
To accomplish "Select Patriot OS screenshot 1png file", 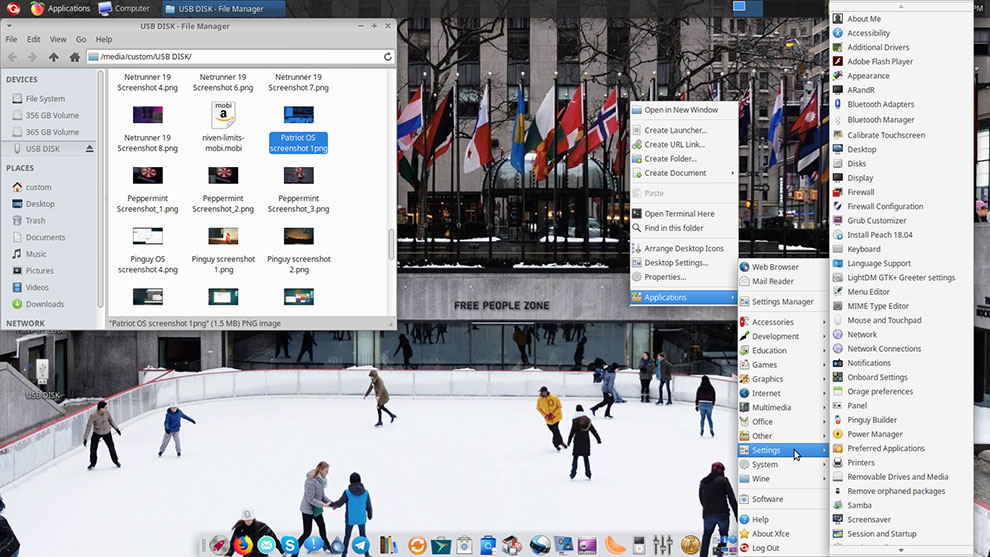I will [298, 129].
